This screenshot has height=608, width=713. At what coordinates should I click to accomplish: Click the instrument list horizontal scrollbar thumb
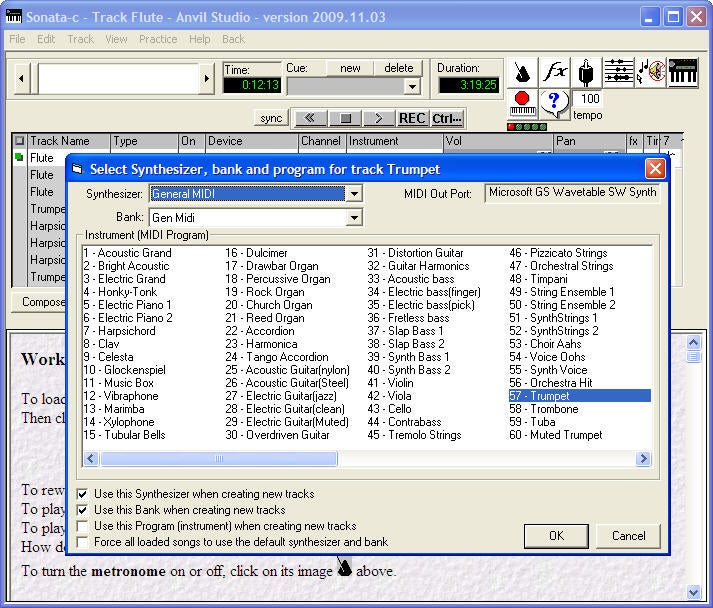coord(219,458)
